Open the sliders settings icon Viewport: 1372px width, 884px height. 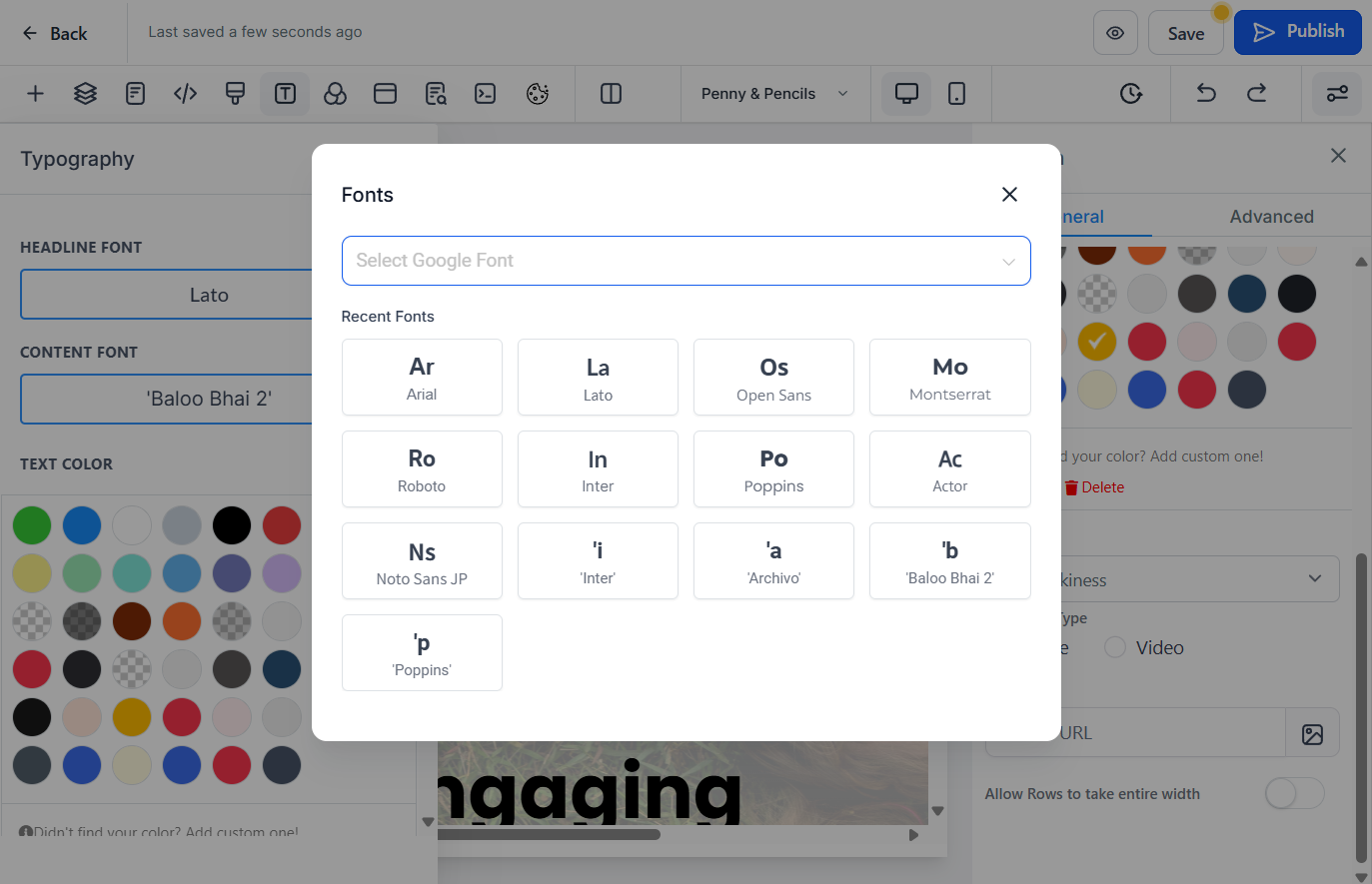click(x=1337, y=94)
